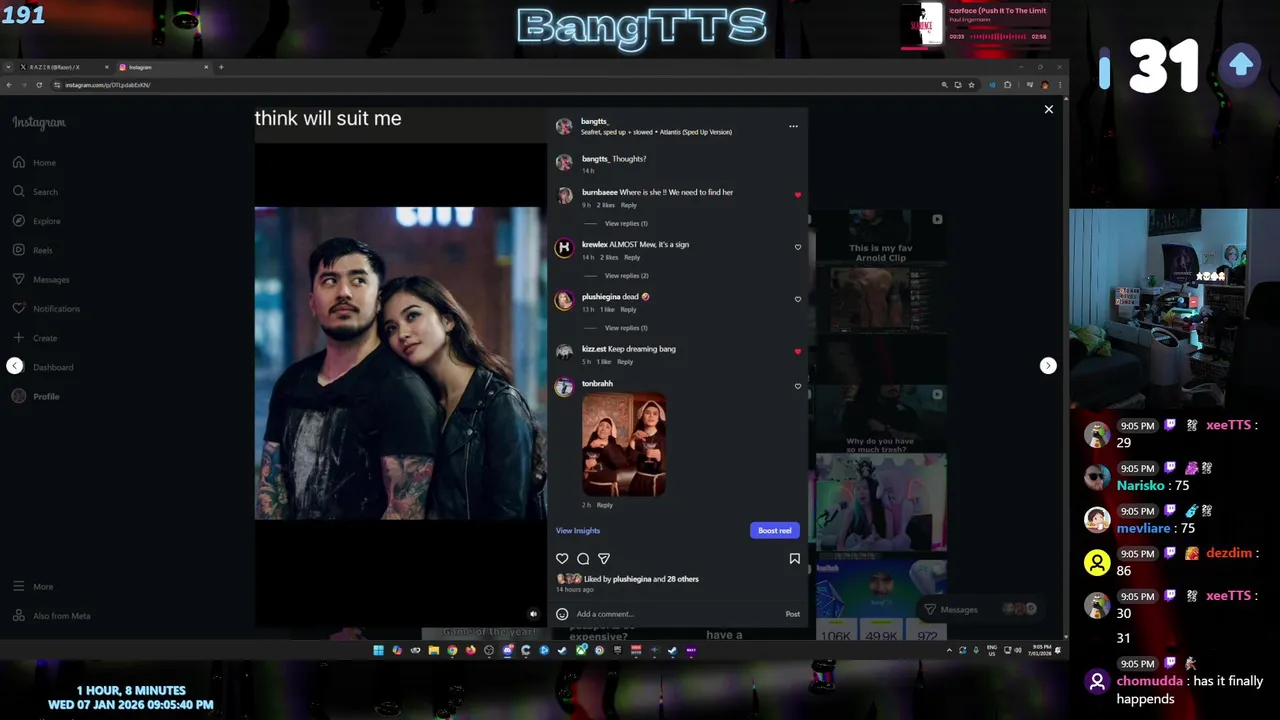Open Instagram Search in sidebar
1280x720 pixels.
[x=35, y=191]
